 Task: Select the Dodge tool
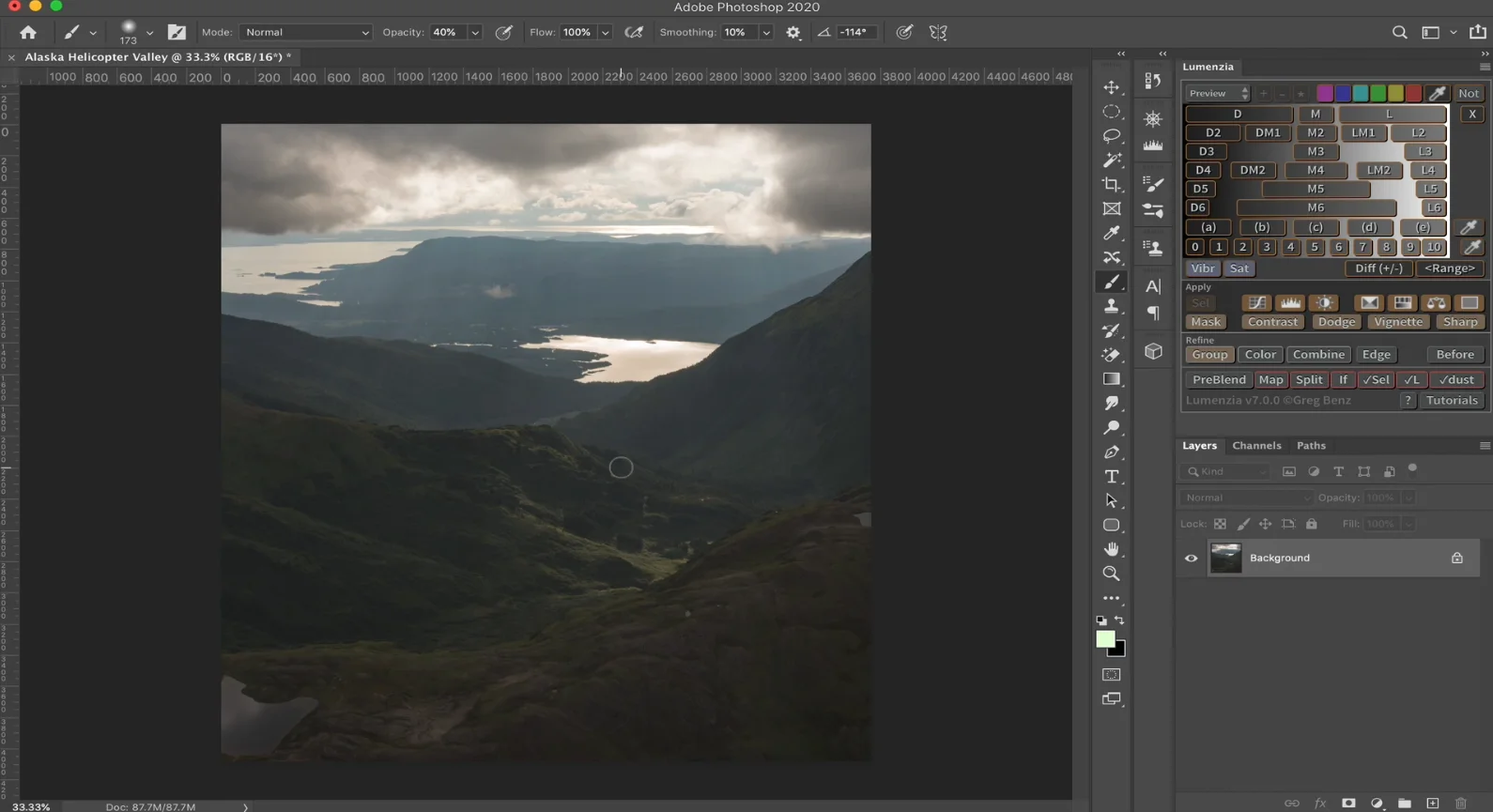point(1112,428)
